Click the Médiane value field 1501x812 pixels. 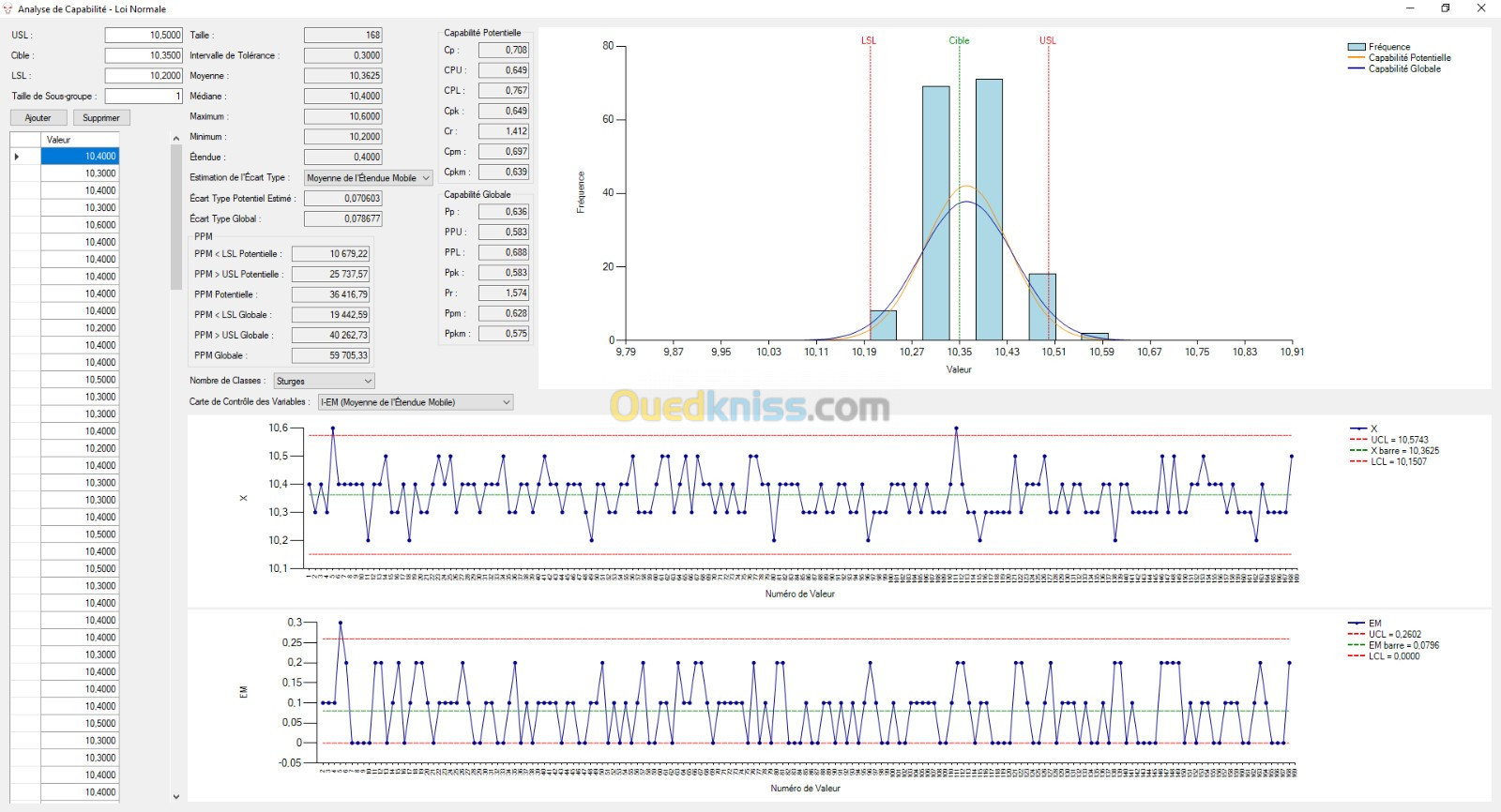(x=343, y=96)
